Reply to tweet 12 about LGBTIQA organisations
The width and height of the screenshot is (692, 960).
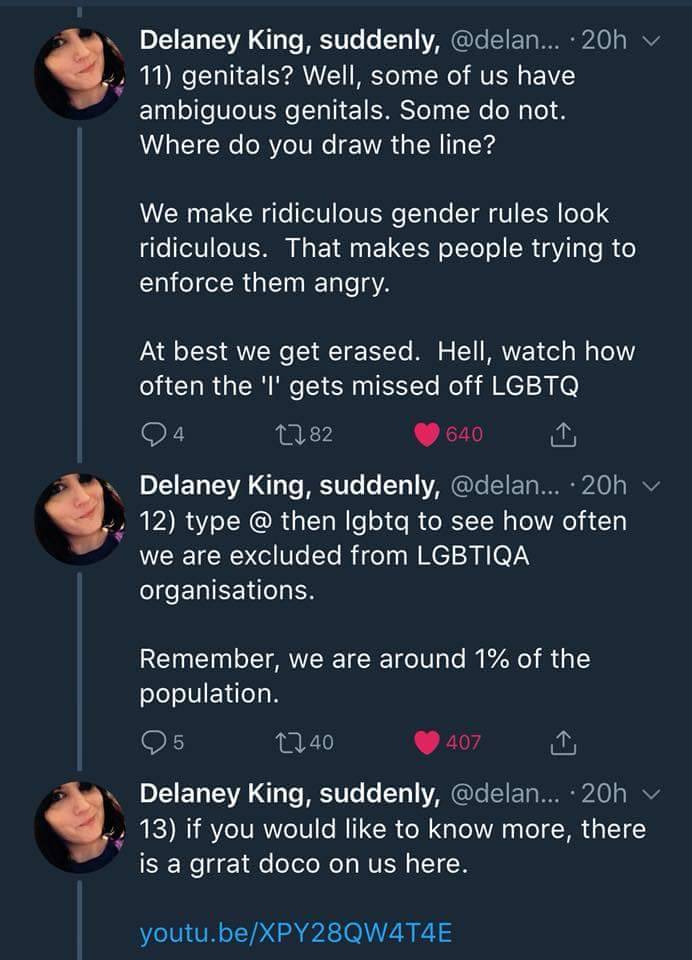coord(152,742)
